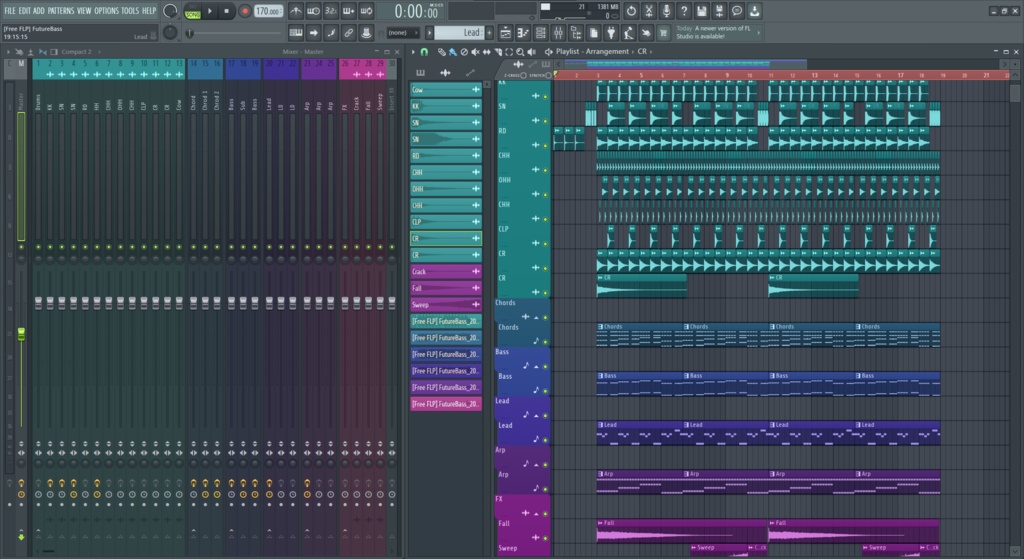The width and height of the screenshot is (1024, 559).
Task: Select the Playlist mute tool
Action: pos(475,52)
